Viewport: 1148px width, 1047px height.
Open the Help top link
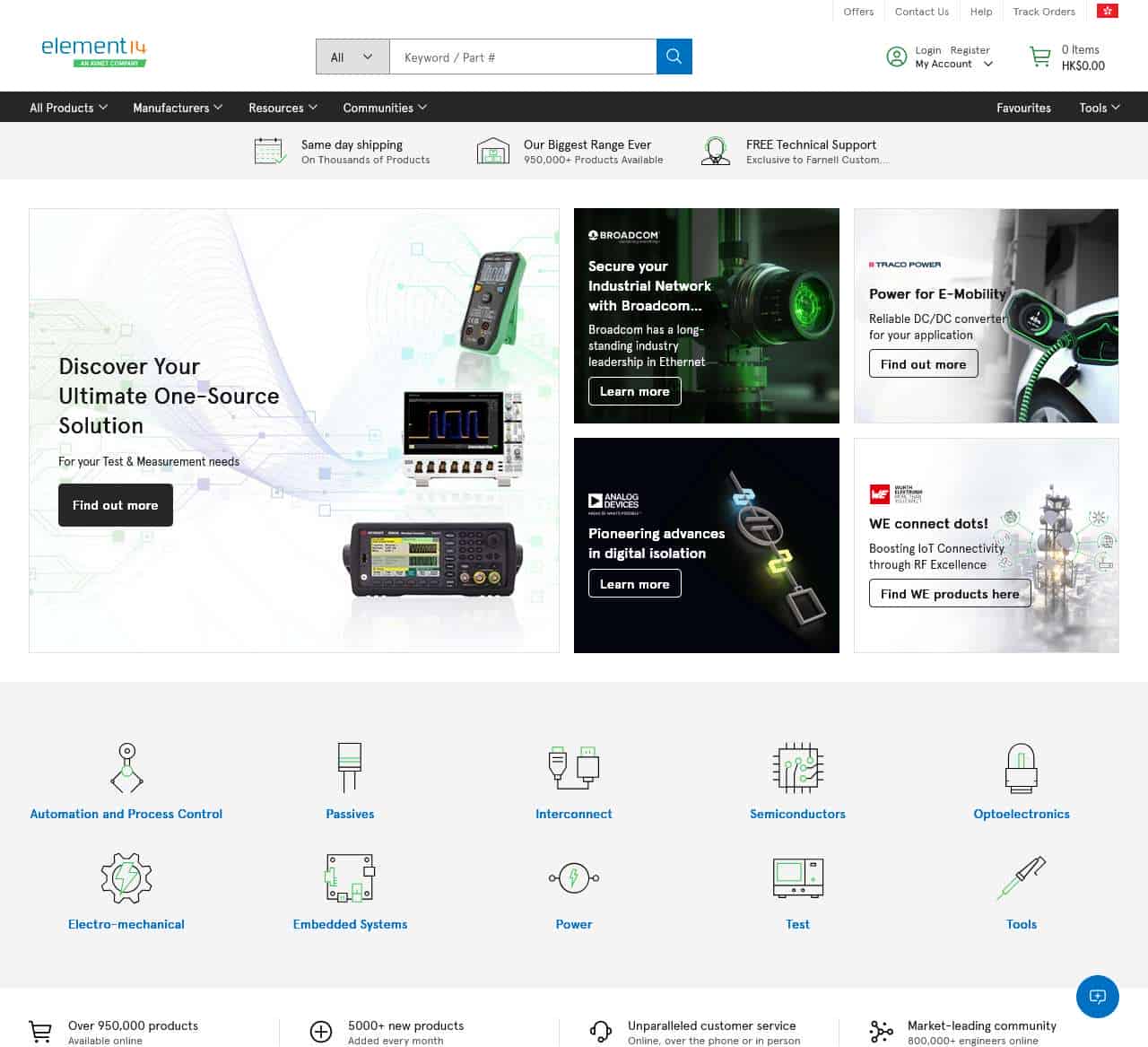(981, 12)
